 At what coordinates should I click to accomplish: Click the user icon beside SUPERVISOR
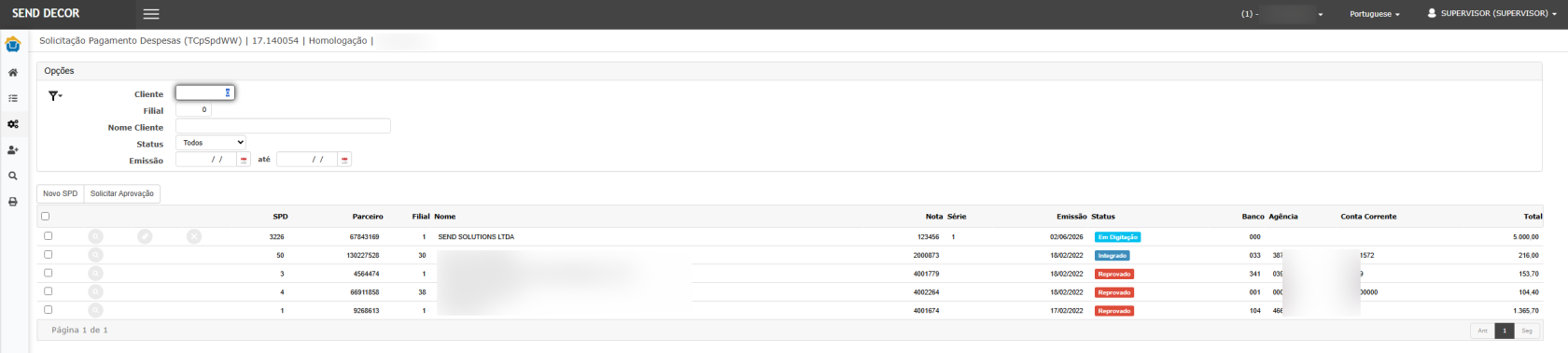click(1432, 13)
